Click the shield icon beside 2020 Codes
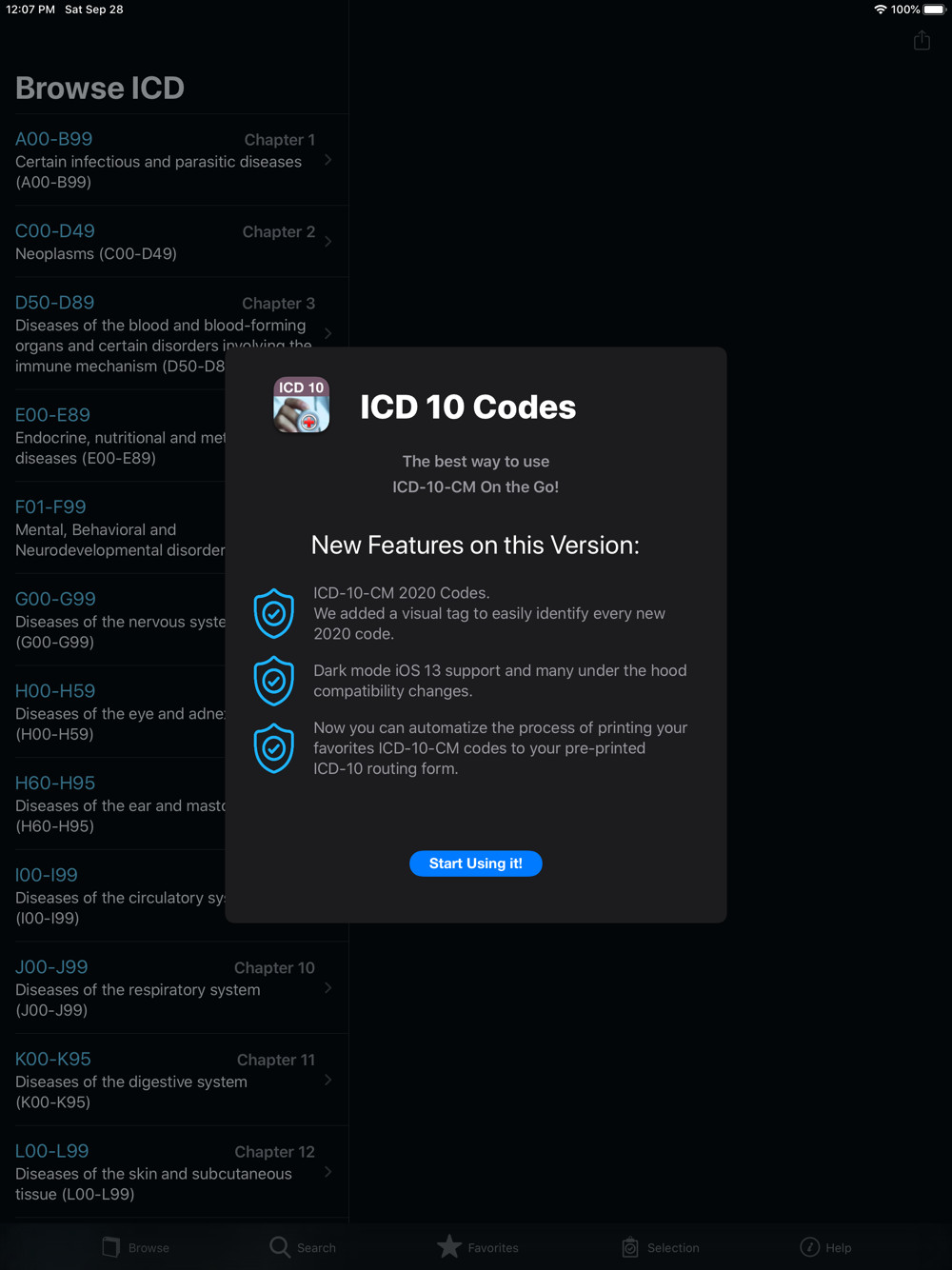Viewport: 952px width, 1270px height. pyautogui.click(x=274, y=613)
